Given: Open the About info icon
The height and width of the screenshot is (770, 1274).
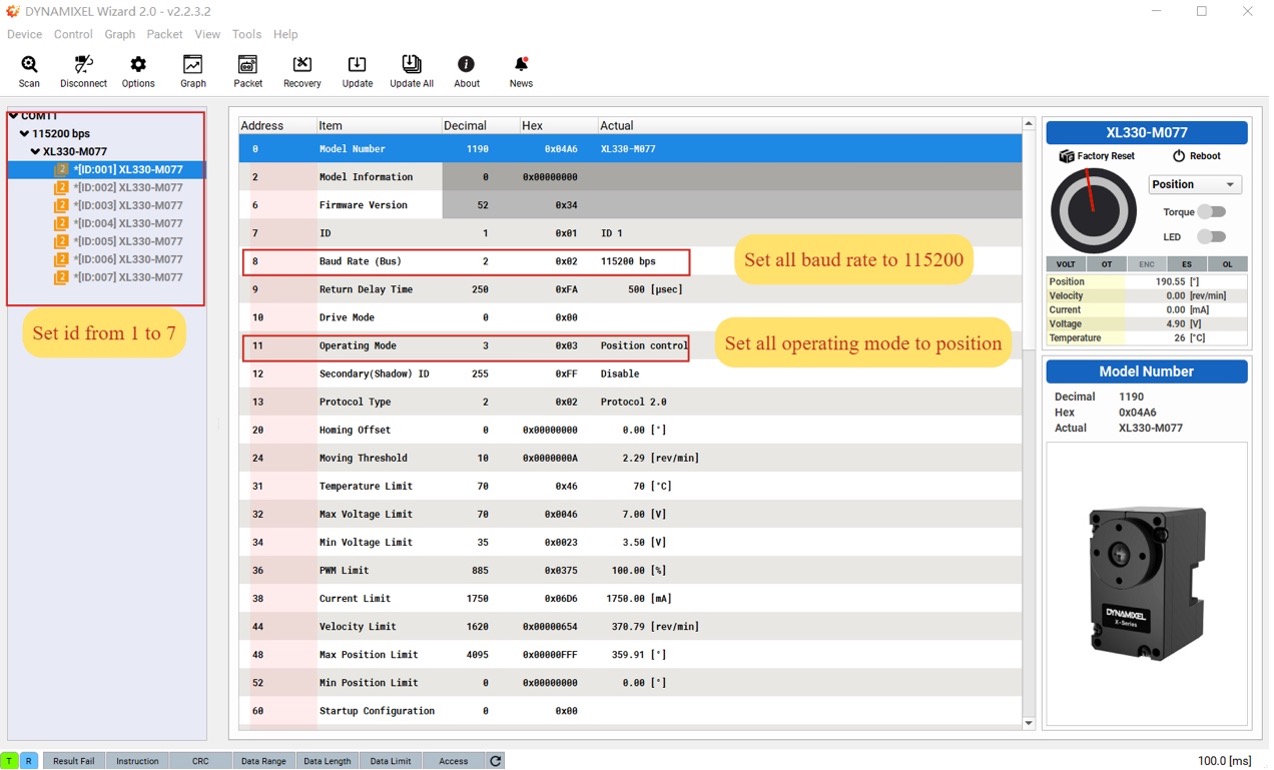Looking at the screenshot, I should 466,64.
